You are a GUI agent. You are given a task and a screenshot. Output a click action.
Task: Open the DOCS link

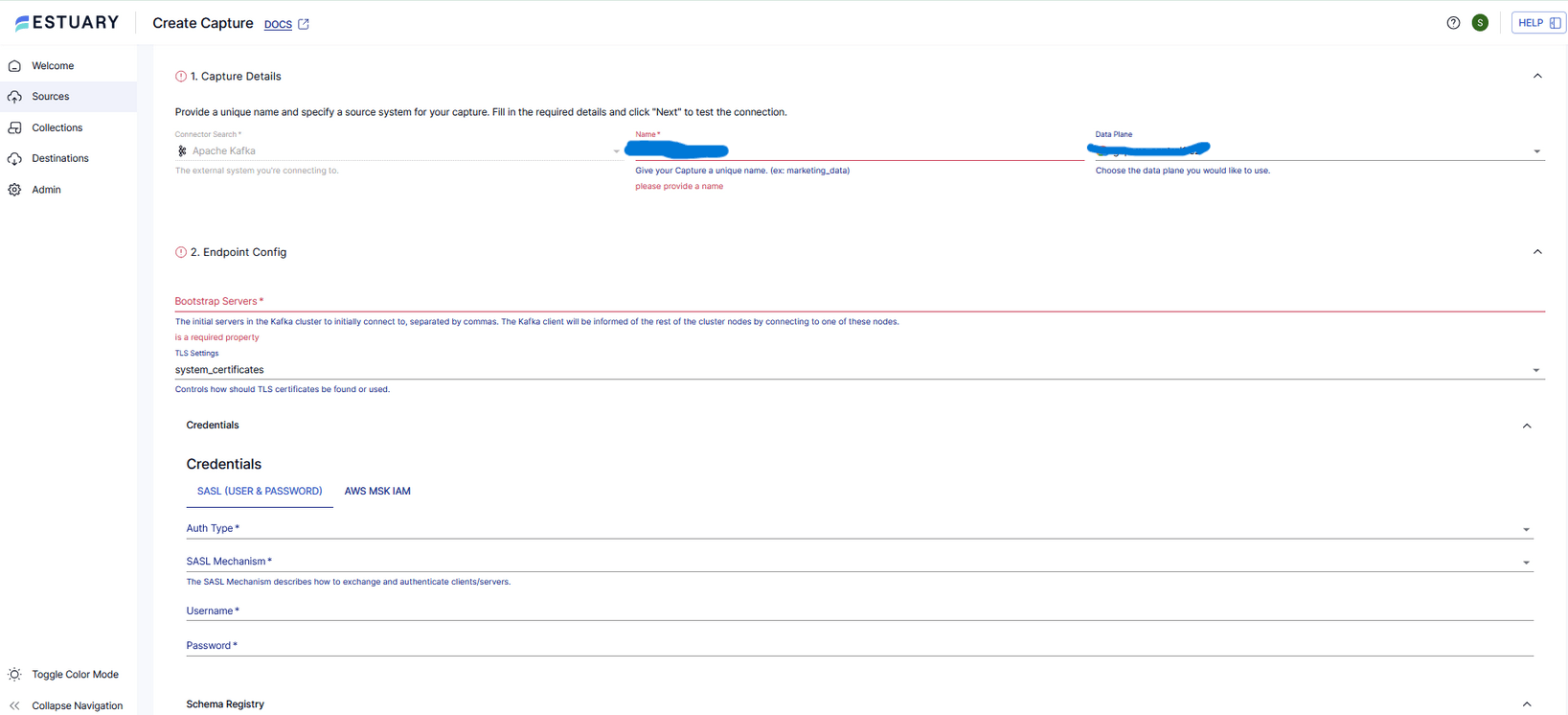pyautogui.click(x=278, y=24)
